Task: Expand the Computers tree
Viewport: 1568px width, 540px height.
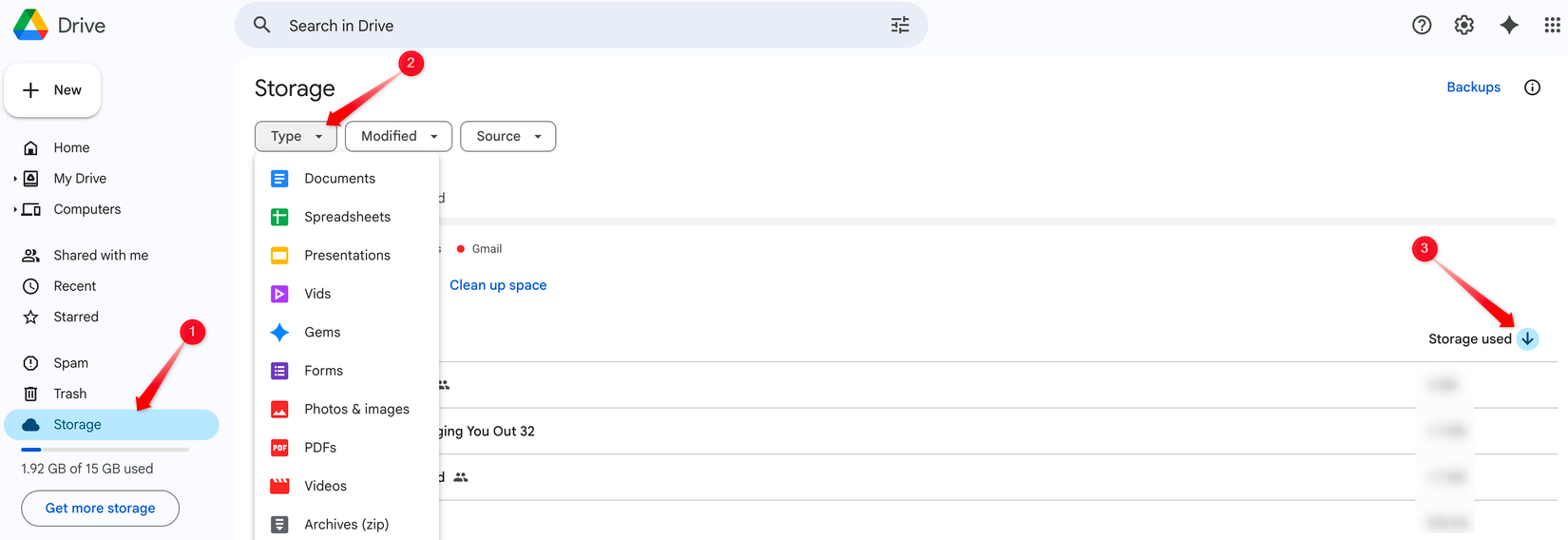Action: click(x=15, y=209)
